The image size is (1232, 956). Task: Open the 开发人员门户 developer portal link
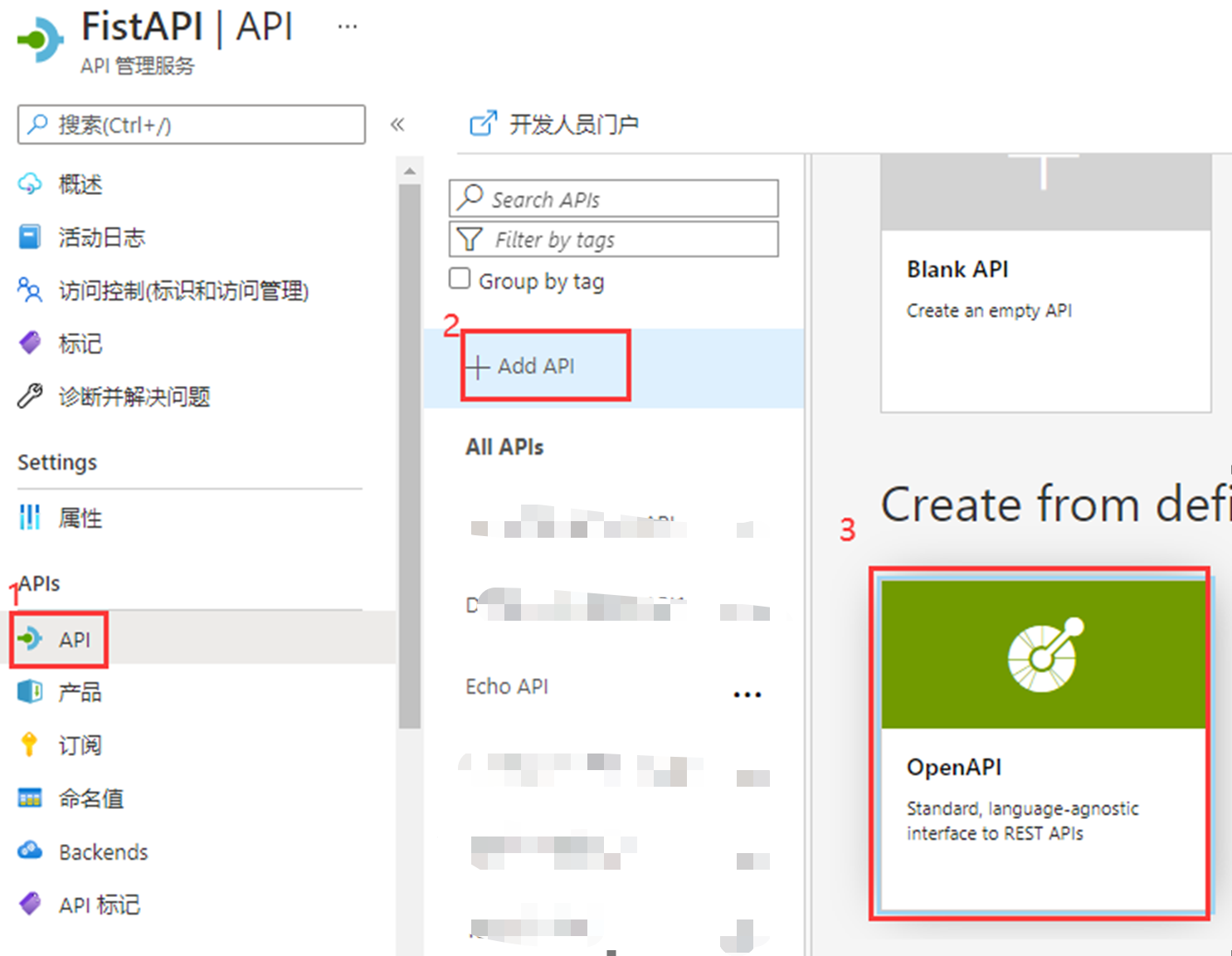pyautogui.click(x=554, y=124)
